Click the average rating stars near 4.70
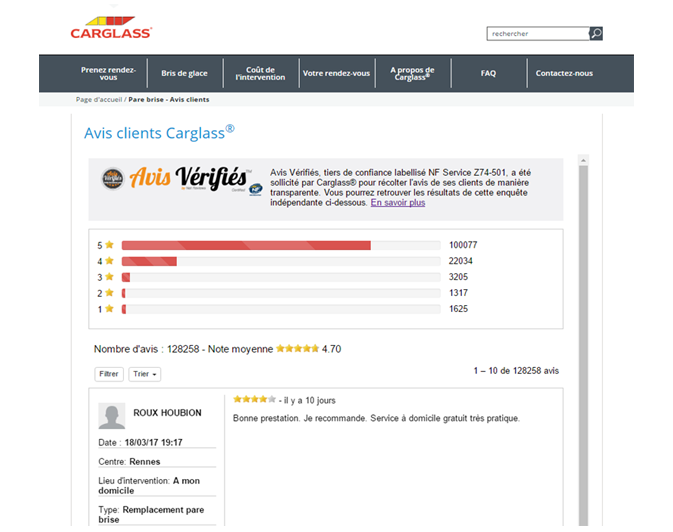The image size is (673, 532). click(x=297, y=348)
